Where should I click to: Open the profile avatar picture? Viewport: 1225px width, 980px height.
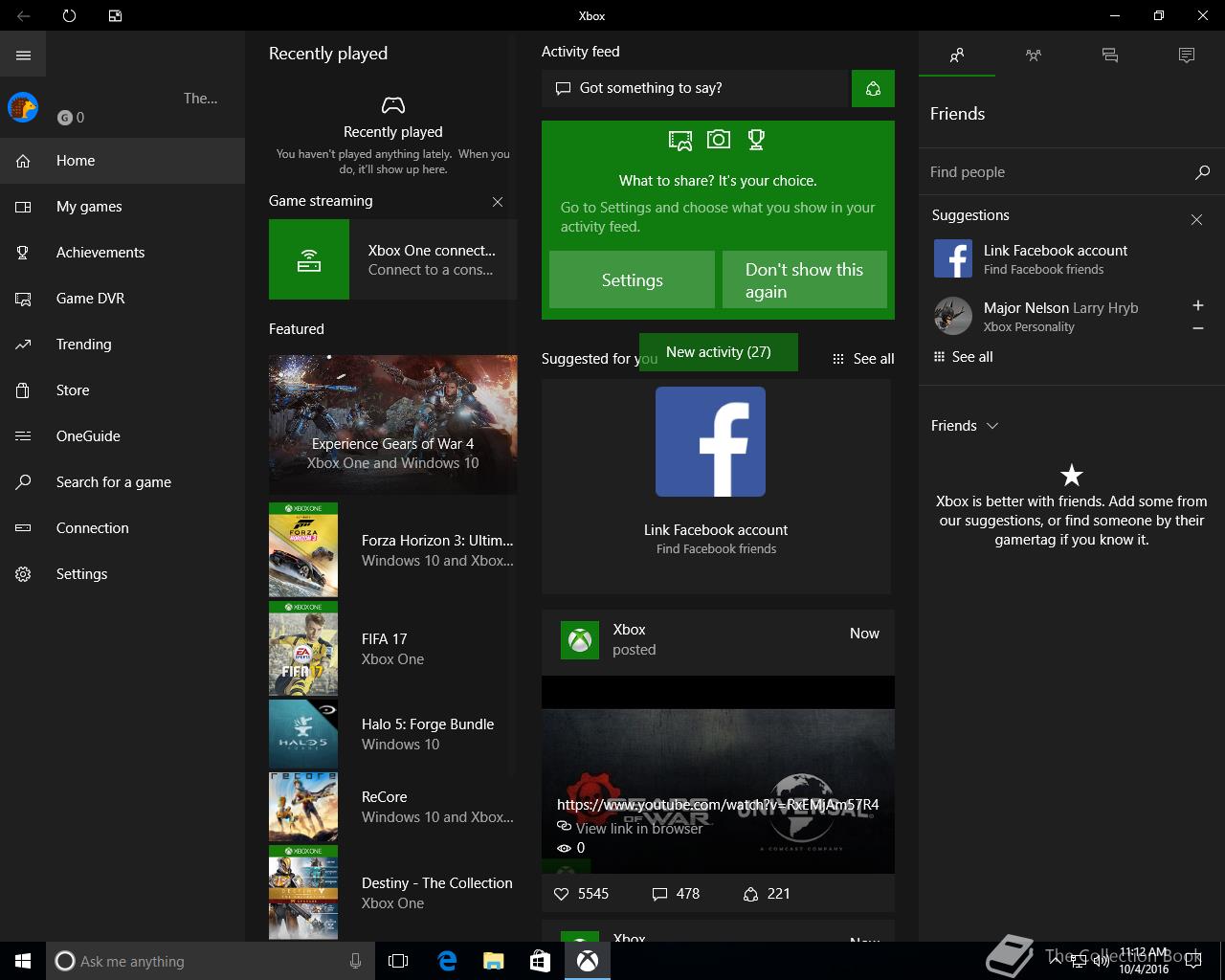(x=23, y=107)
